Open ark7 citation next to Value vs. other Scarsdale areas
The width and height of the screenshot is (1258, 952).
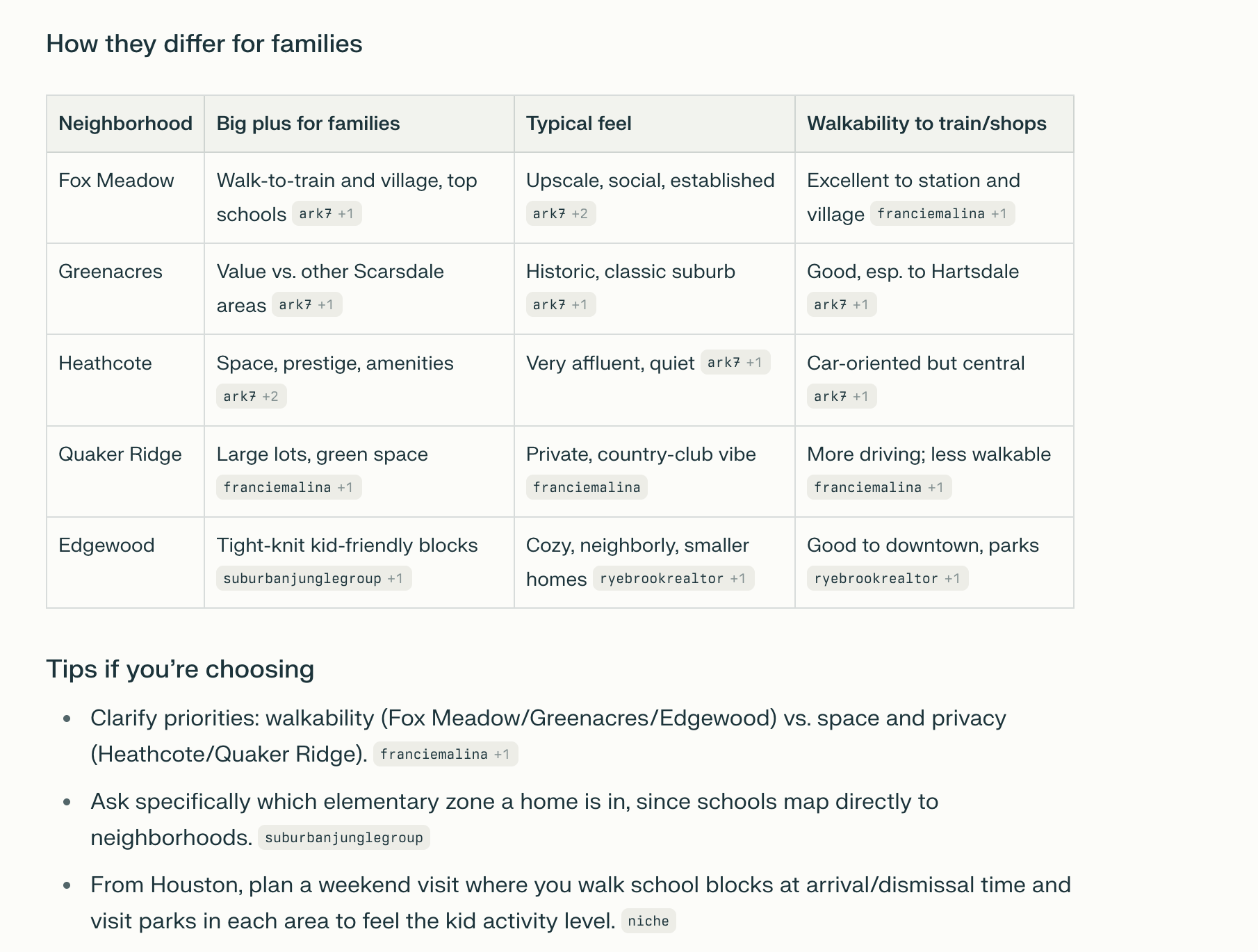tap(307, 305)
